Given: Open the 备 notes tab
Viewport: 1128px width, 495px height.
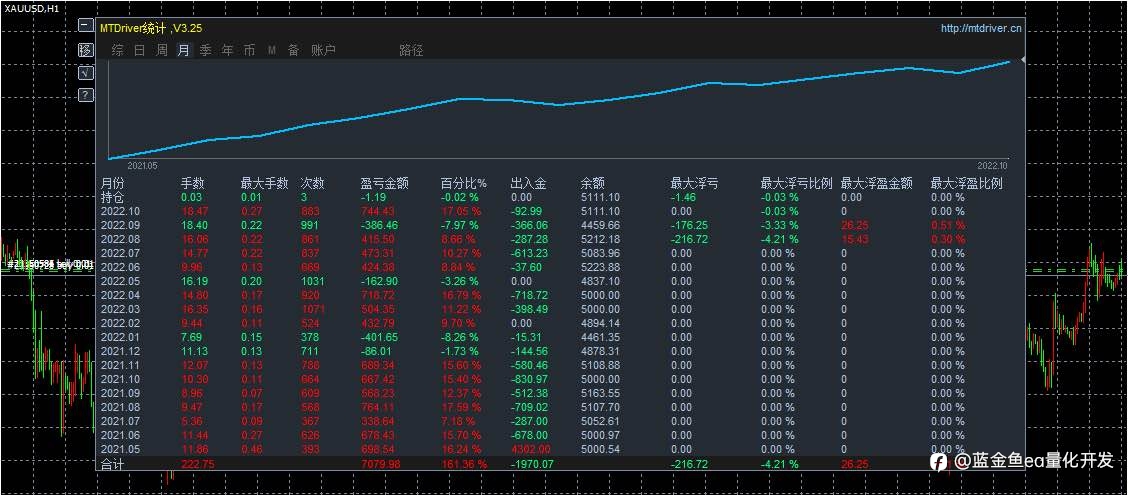Looking at the screenshot, I should tap(294, 50).
